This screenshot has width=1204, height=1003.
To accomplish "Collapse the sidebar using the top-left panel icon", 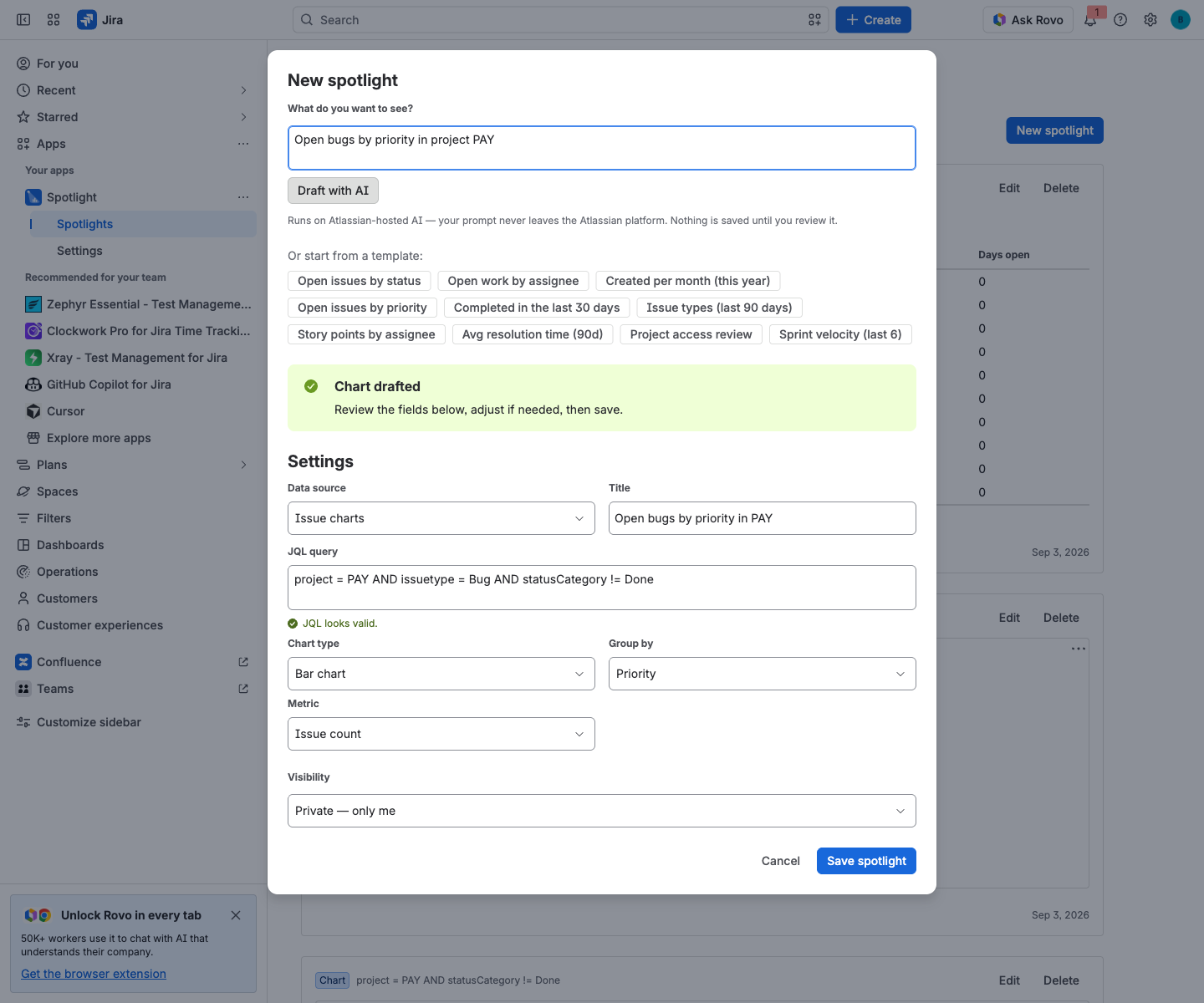I will (x=23, y=20).
